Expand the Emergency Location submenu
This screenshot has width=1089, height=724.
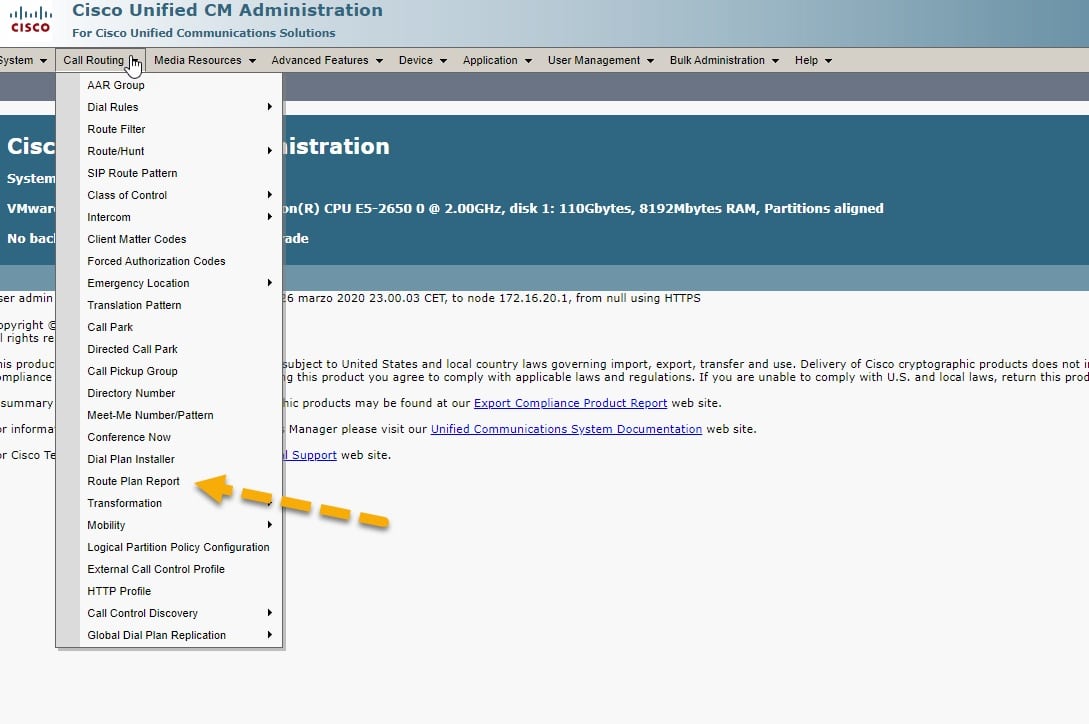[x=181, y=283]
